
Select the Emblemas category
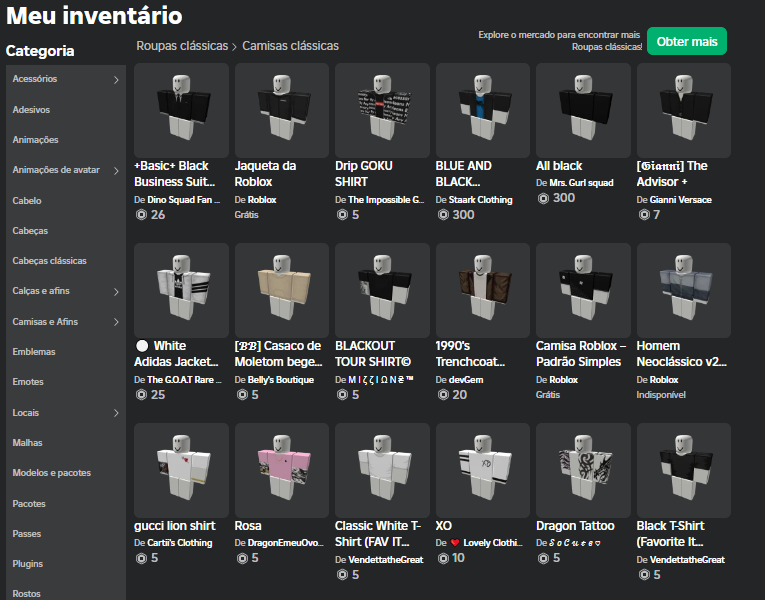34,352
